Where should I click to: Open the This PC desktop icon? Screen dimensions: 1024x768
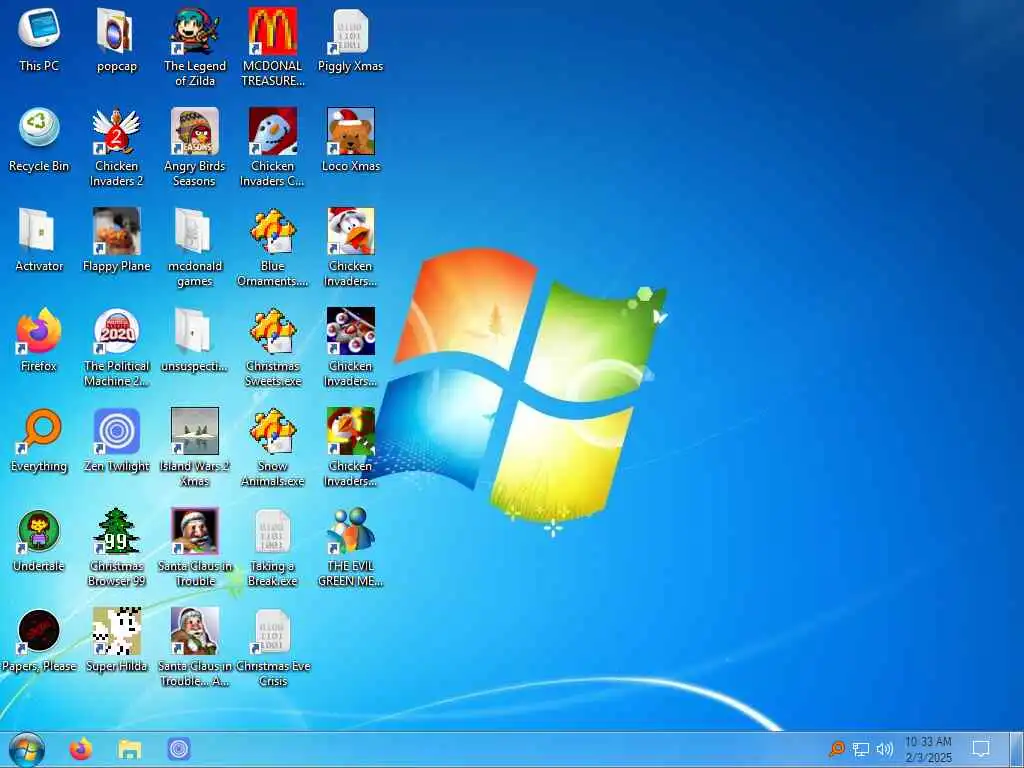point(39,40)
